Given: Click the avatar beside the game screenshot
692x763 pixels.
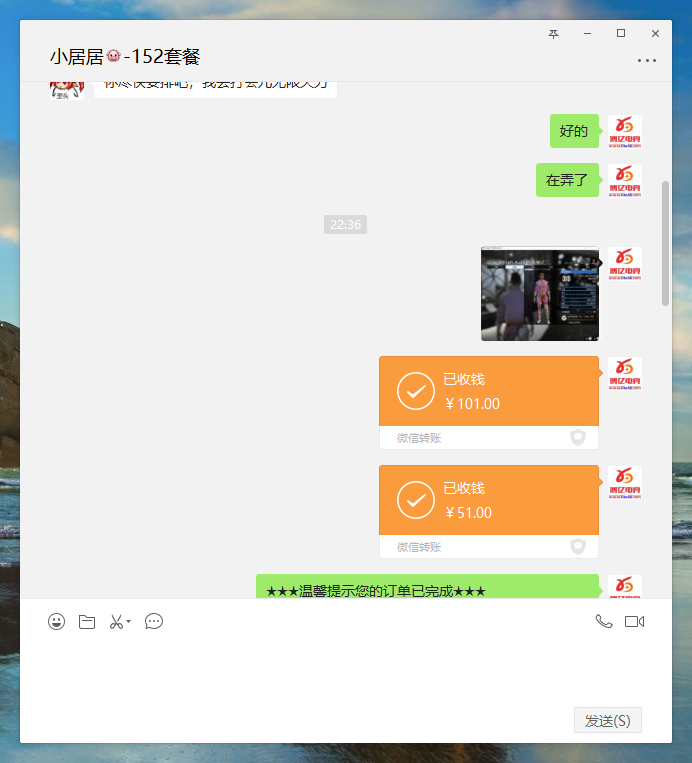Looking at the screenshot, I should 625,264.
